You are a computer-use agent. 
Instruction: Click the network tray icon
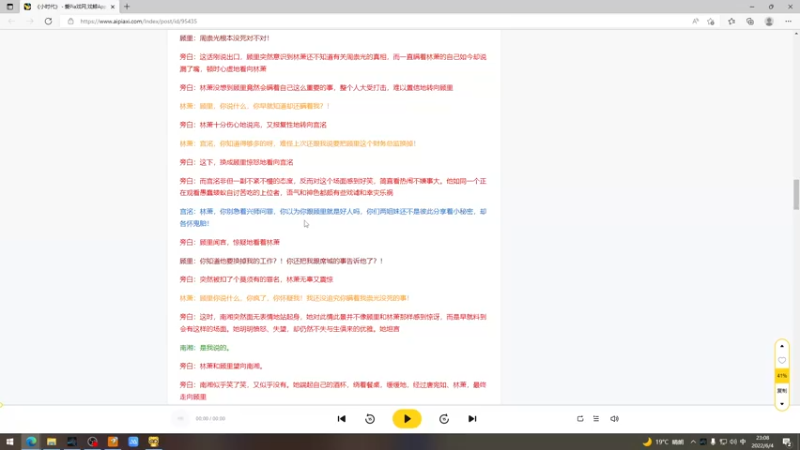pos(723,442)
